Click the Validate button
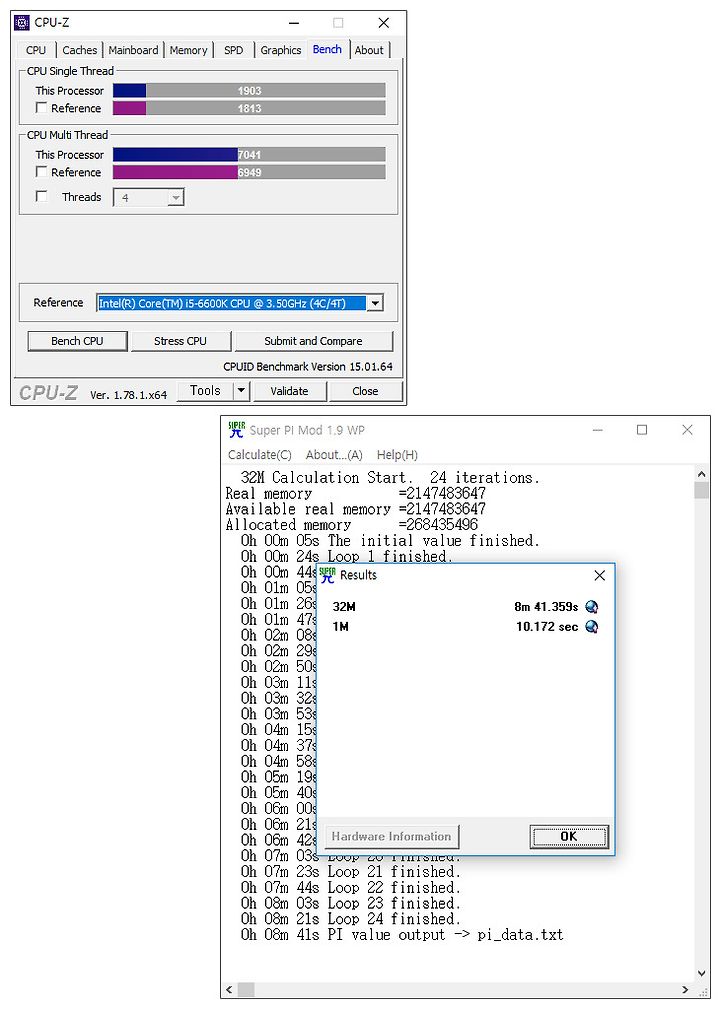The image size is (720, 1010). tap(289, 391)
